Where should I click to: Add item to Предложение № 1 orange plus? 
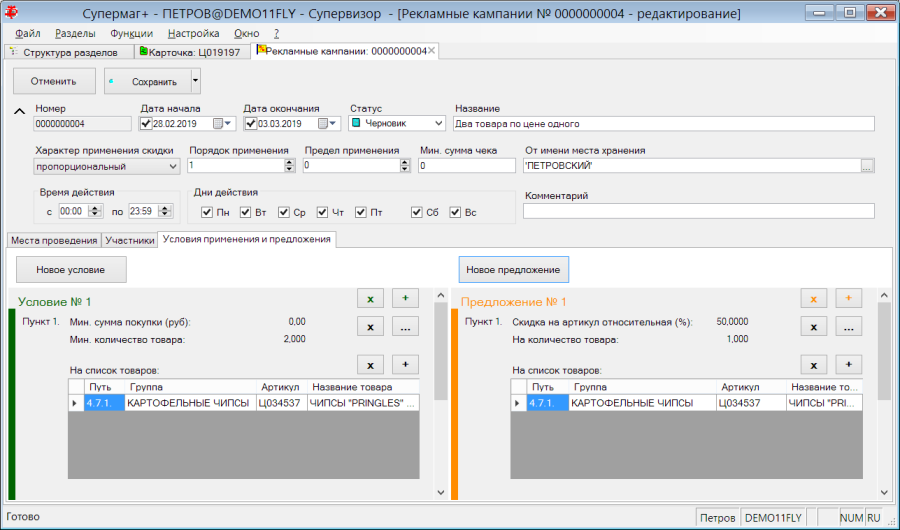[848, 299]
